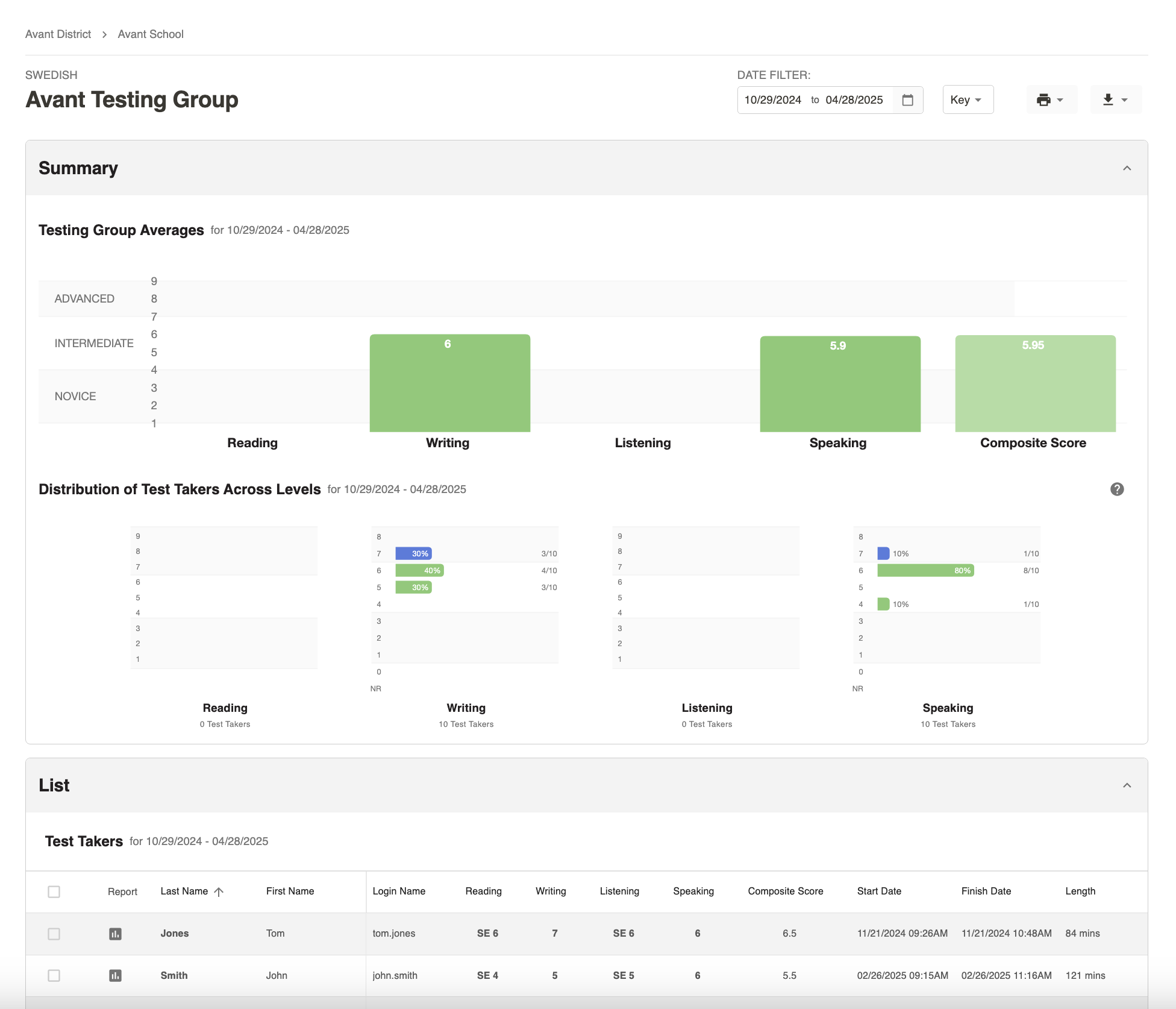Image resolution: width=1176 pixels, height=1009 pixels.
Task: Sort table by Finish Date column
Action: click(986, 891)
